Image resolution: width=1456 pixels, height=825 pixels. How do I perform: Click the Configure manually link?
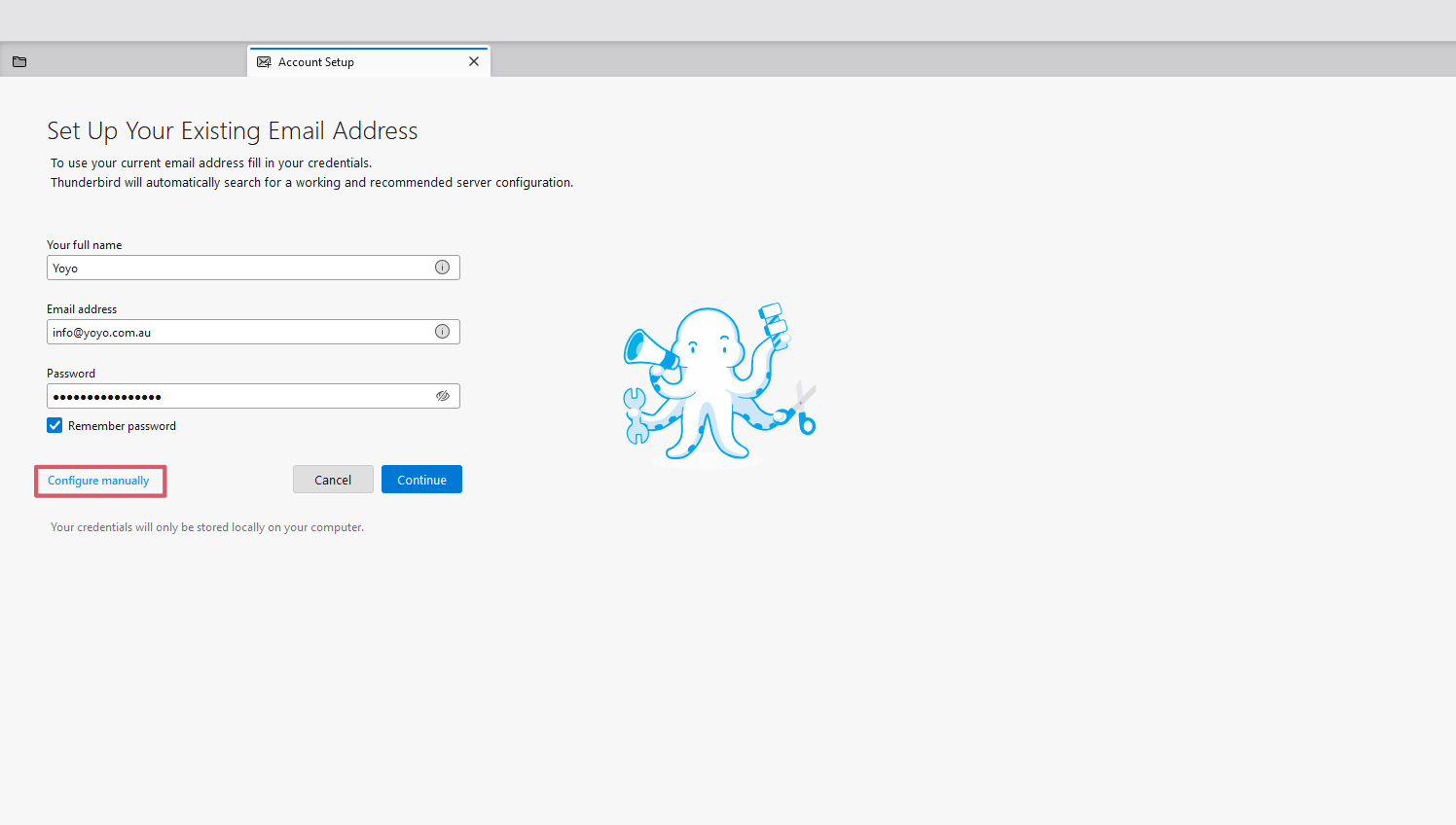tap(98, 481)
